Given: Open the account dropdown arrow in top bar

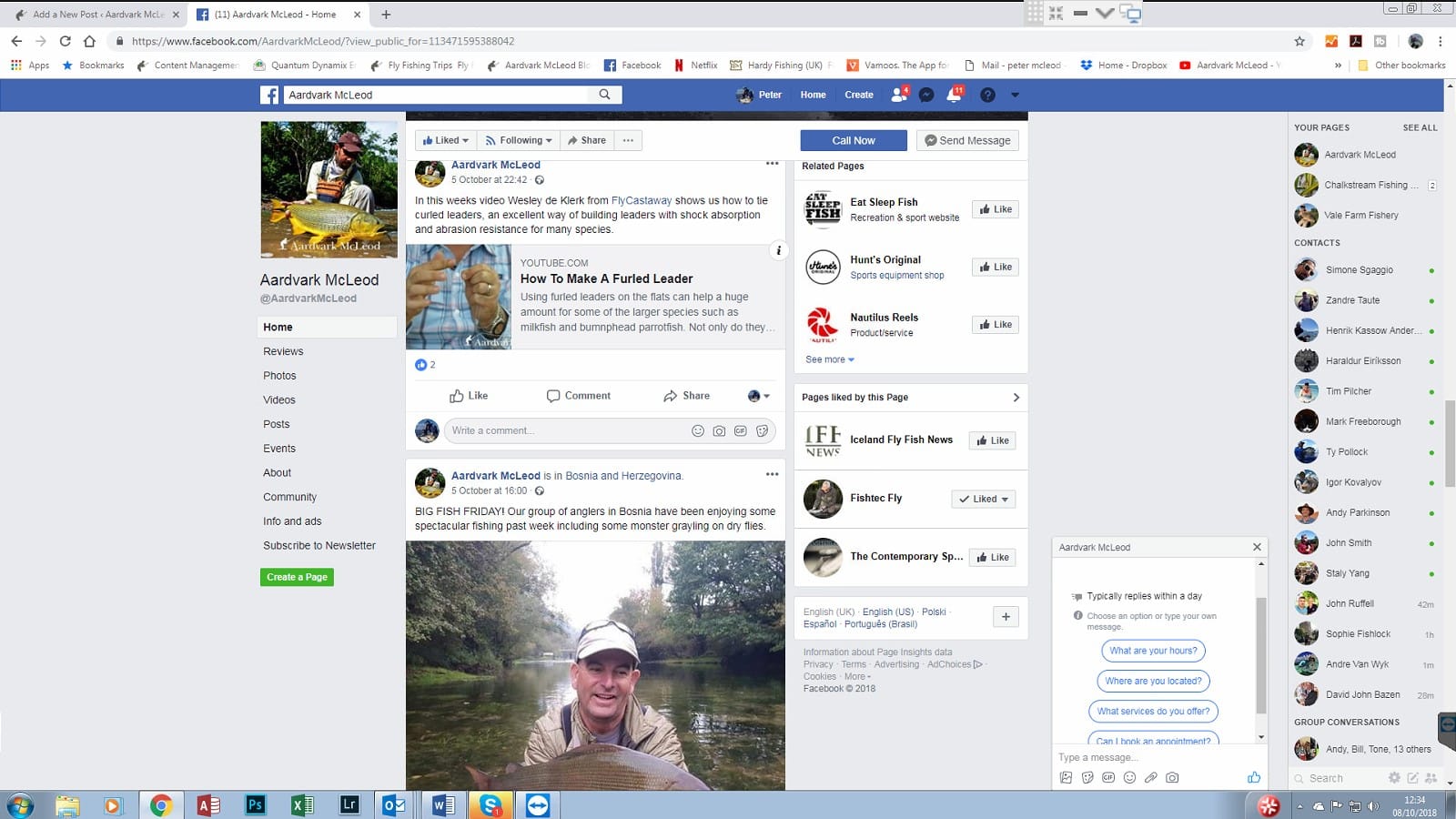Looking at the screenshot, I should tap(1015, 95).
